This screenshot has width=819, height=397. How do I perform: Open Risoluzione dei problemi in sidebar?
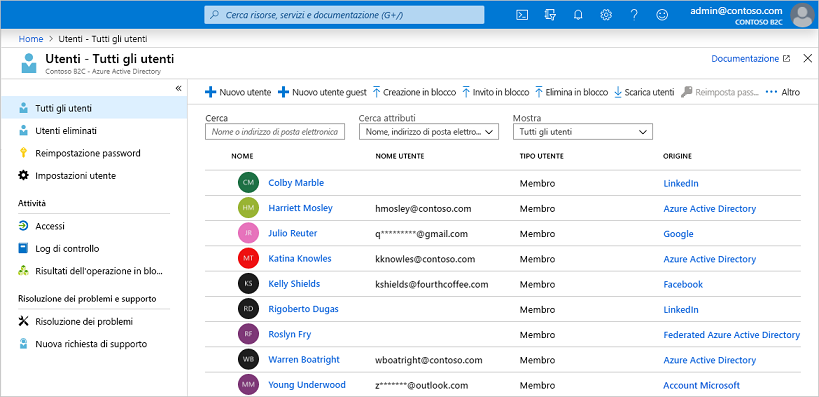pyautogui.click(x=93, y=321)
